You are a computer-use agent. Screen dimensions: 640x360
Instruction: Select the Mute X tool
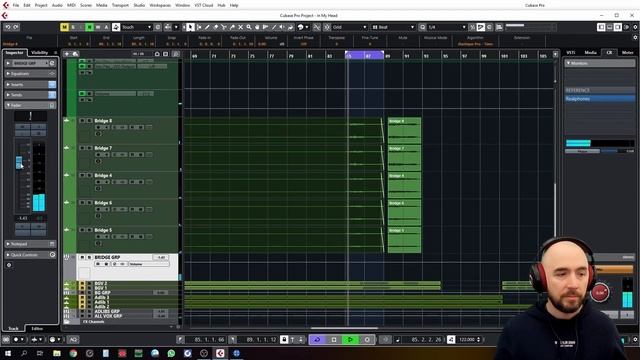pyautogui.click(x=240, y=27)
